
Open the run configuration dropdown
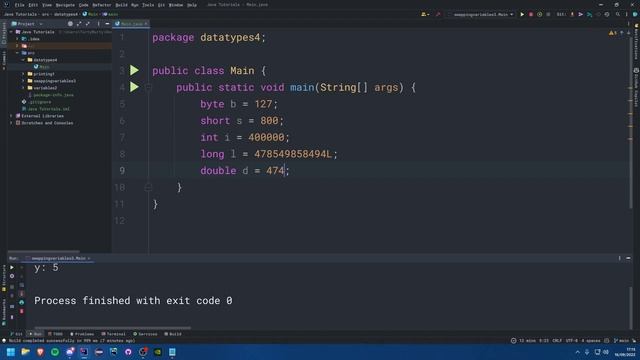click(481, 14)
